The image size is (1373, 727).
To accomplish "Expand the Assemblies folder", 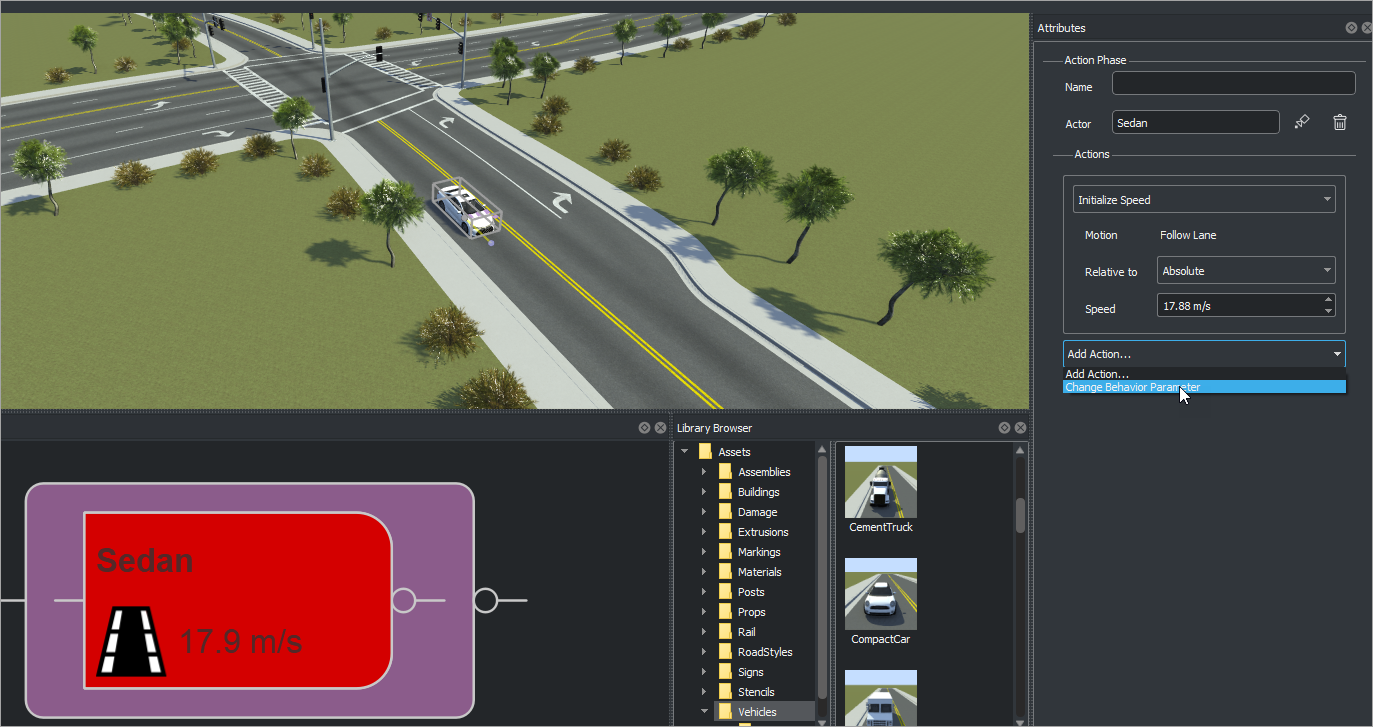I will (x=704, y=471).
